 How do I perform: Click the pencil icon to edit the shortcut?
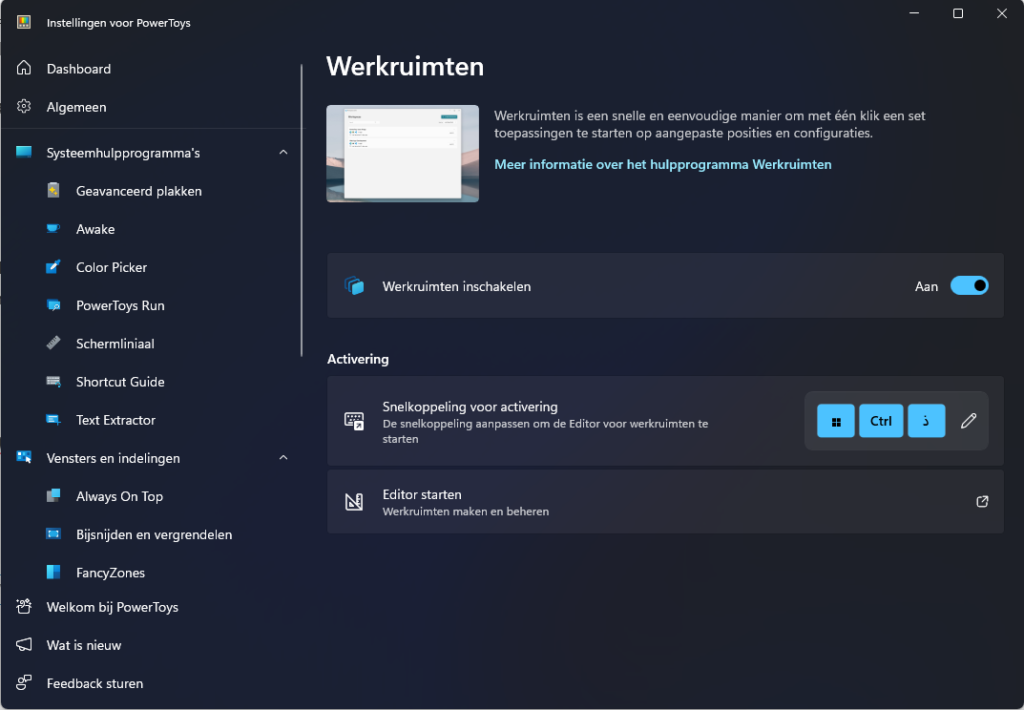(968, 421)
